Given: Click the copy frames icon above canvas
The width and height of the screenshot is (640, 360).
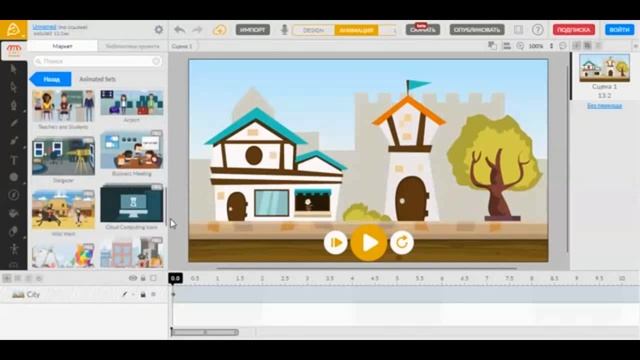Looking at the screenshot, I should [x=493, y=46].
